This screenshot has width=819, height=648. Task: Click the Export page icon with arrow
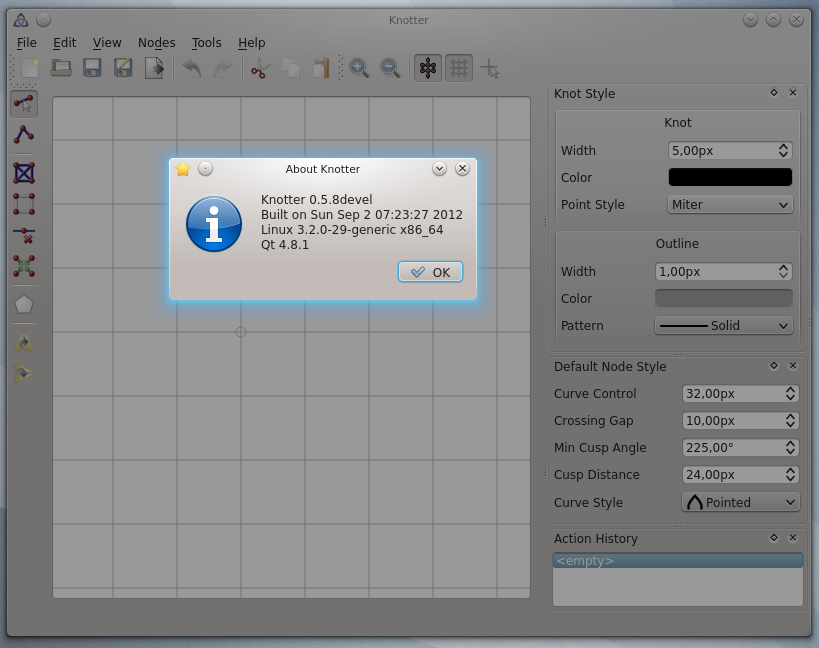[x=154, y=68]
